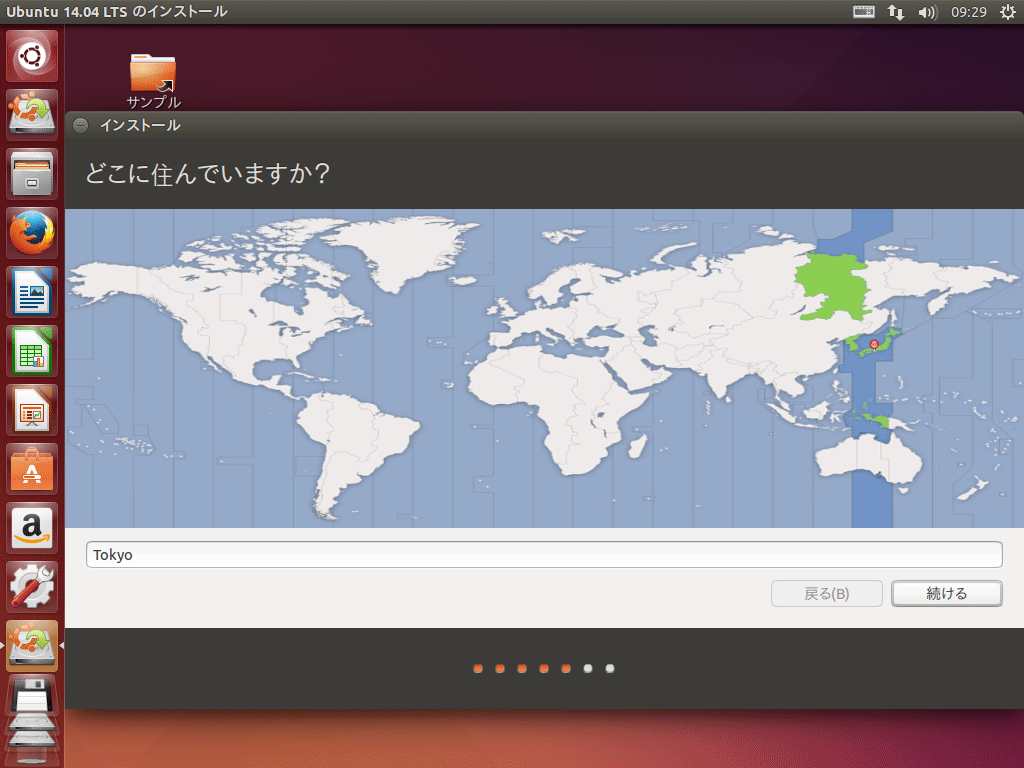The width and height of the screenshot is (1024, 768).
Task: Open the Amazon launcher icon
Action: pyautogui.click(x=31, y=528)
